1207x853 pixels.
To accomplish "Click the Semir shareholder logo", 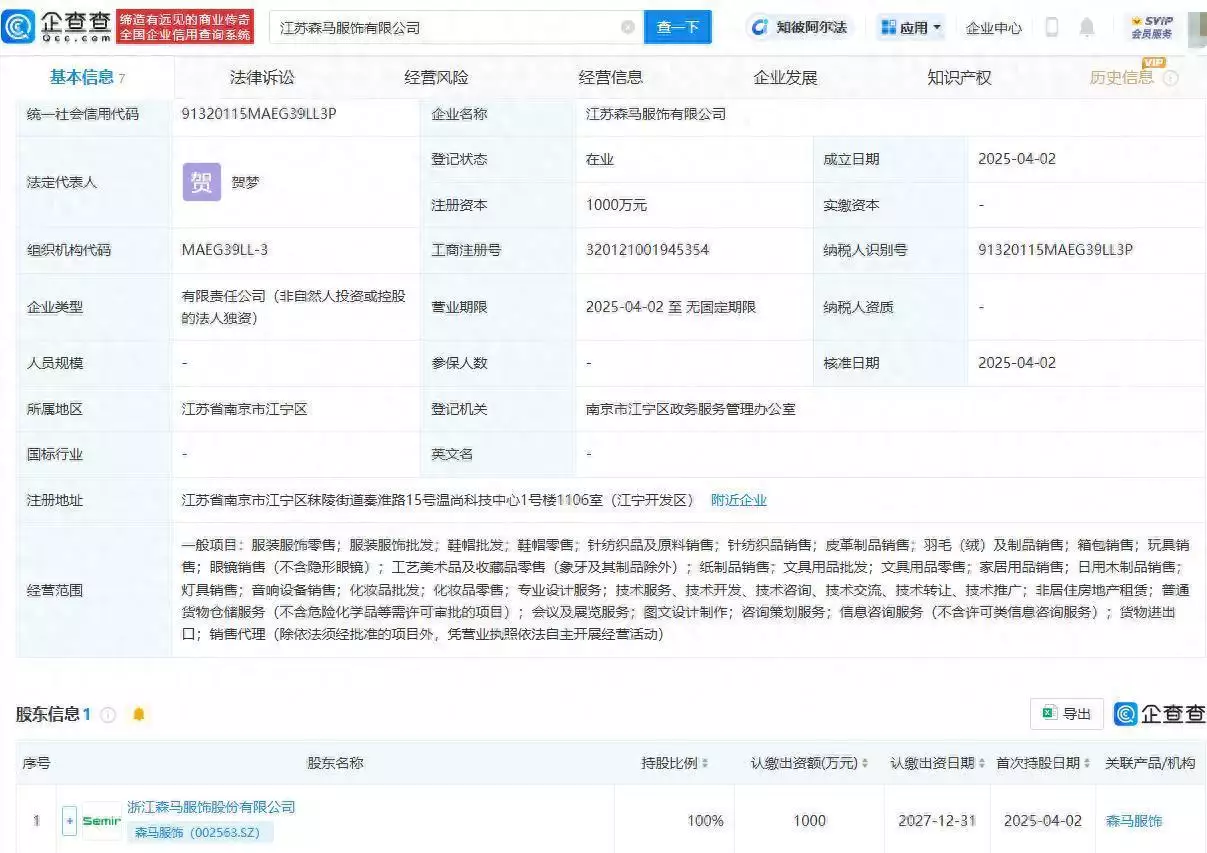I will [x=102, y=821].
